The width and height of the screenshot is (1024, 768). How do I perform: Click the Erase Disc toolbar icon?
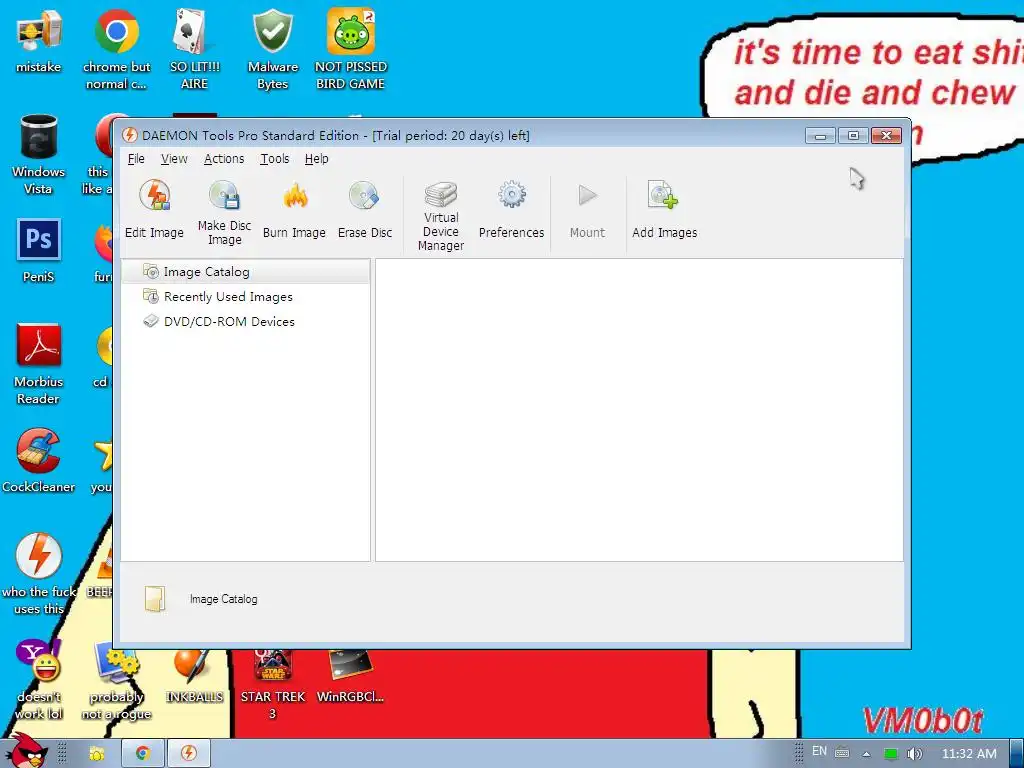click(x=364, y=195)
